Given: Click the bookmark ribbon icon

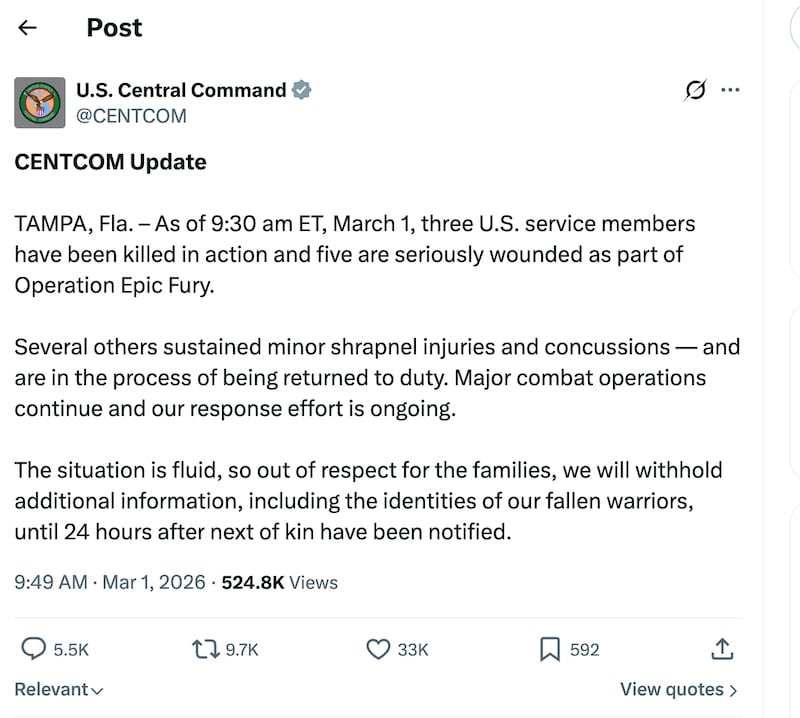Looking at the screenshot, I should pos(548,649).
